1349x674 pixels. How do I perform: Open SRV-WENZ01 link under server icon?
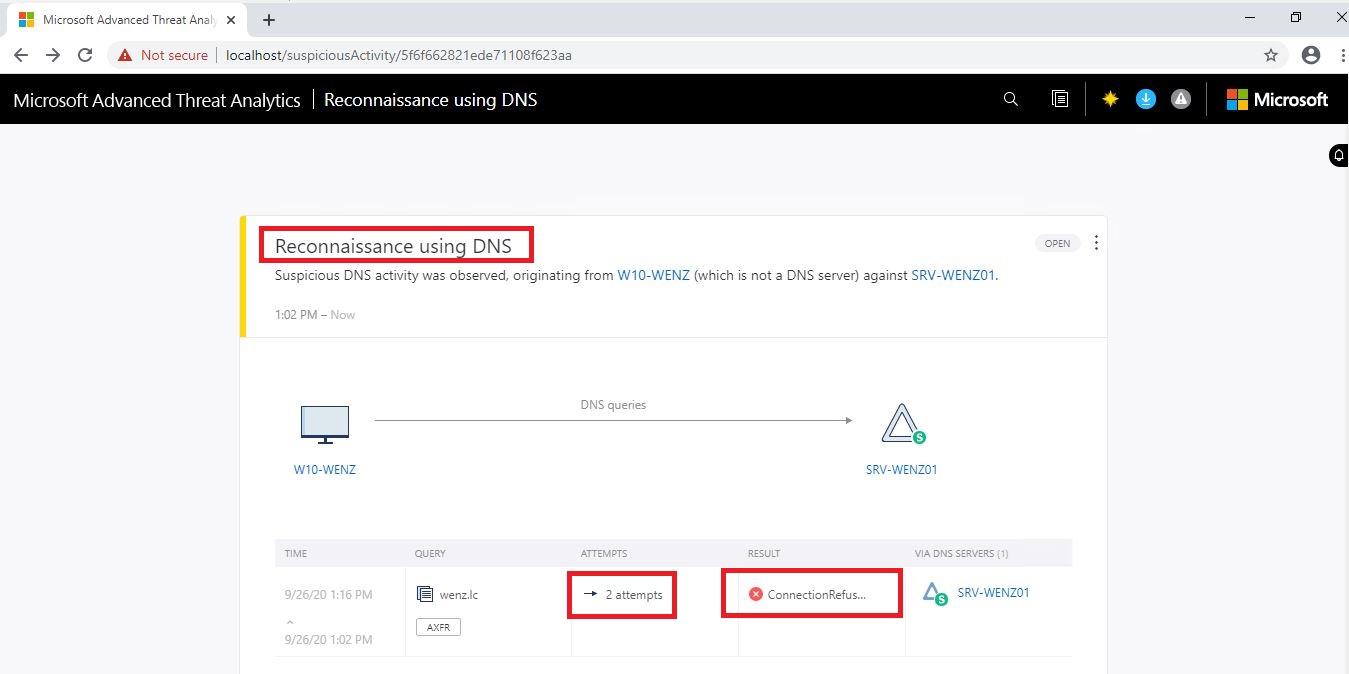tap(902, 469)
